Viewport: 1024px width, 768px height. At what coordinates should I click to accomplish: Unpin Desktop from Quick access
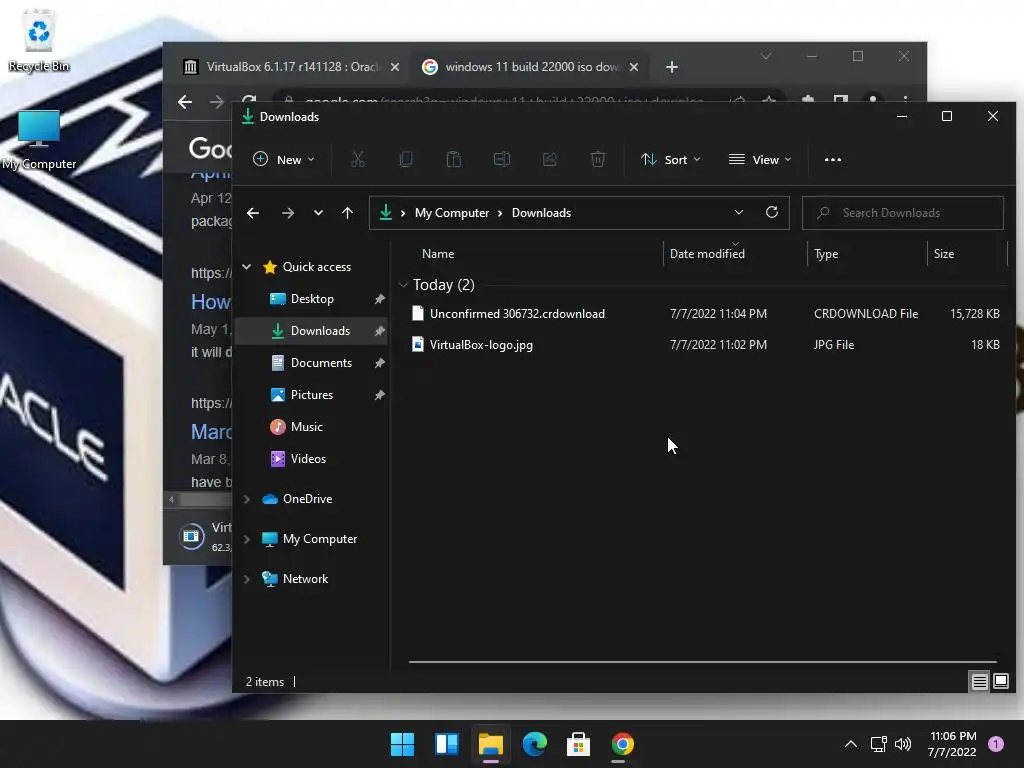(379, 299)
